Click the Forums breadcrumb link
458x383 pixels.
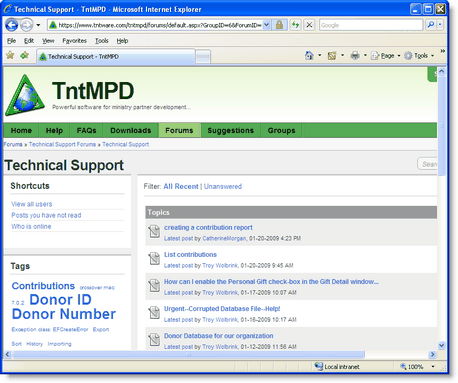[13, 144]
